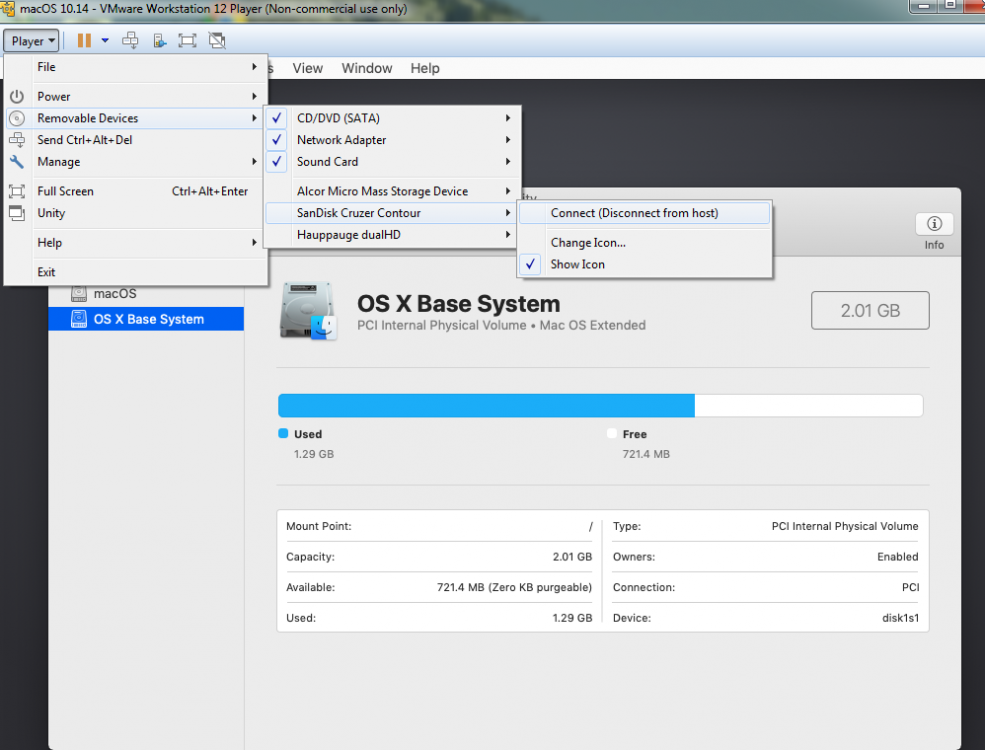Screen dimensions: 985x750
Task: Expand the CD/DVD (SATA) submenu arrow
Action: (508, 118)
